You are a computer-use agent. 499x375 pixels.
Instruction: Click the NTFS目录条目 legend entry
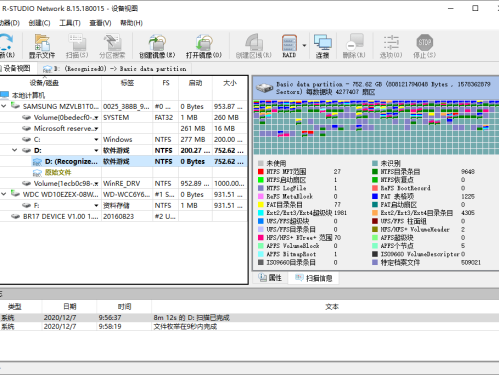[x=400, y=172]
